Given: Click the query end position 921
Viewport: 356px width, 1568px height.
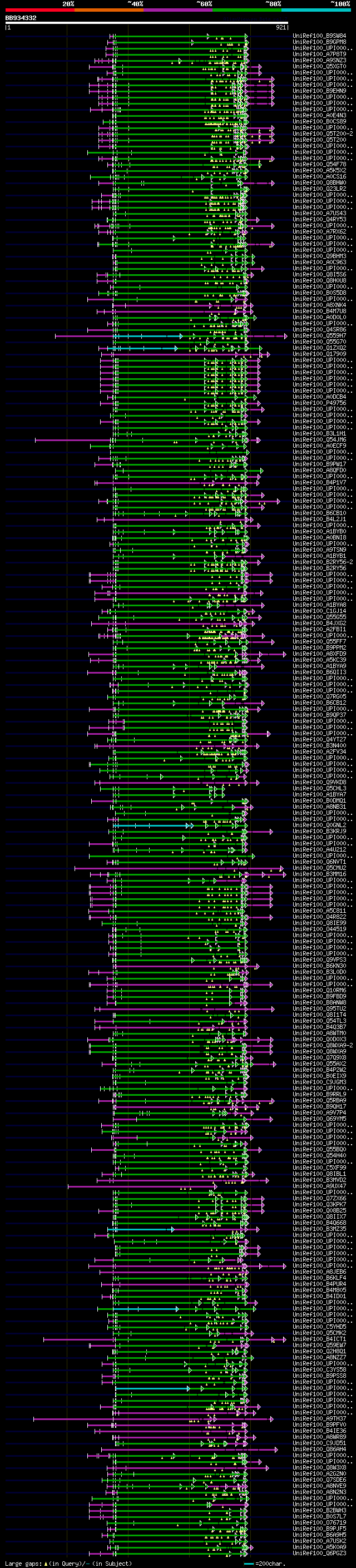Looking at the screenshot, I should click(x=280, y=27).
